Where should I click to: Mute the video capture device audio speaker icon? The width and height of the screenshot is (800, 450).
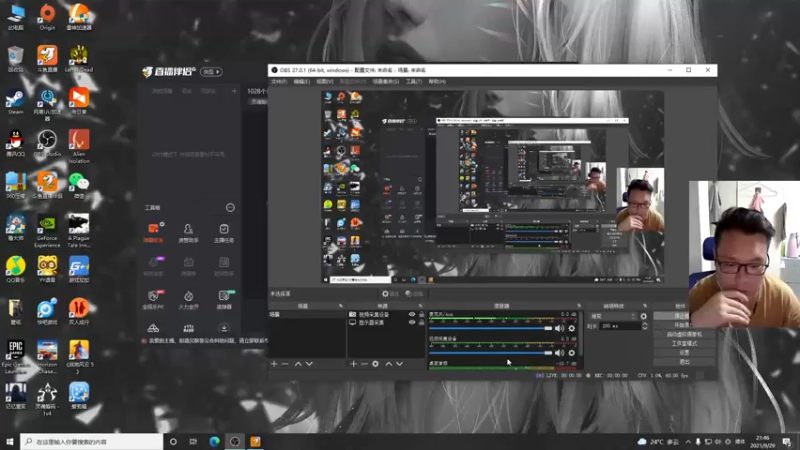(560, 353)
